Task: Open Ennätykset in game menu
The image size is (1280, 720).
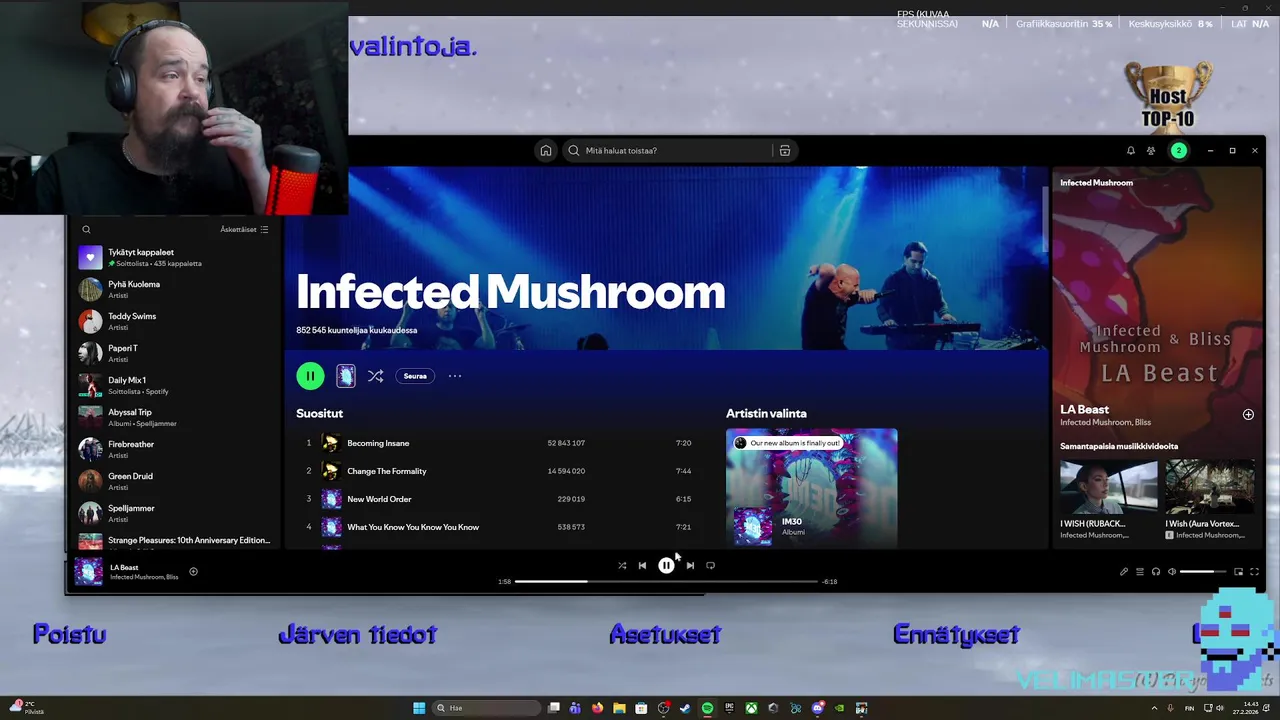Action: click(x=956, y=635)
